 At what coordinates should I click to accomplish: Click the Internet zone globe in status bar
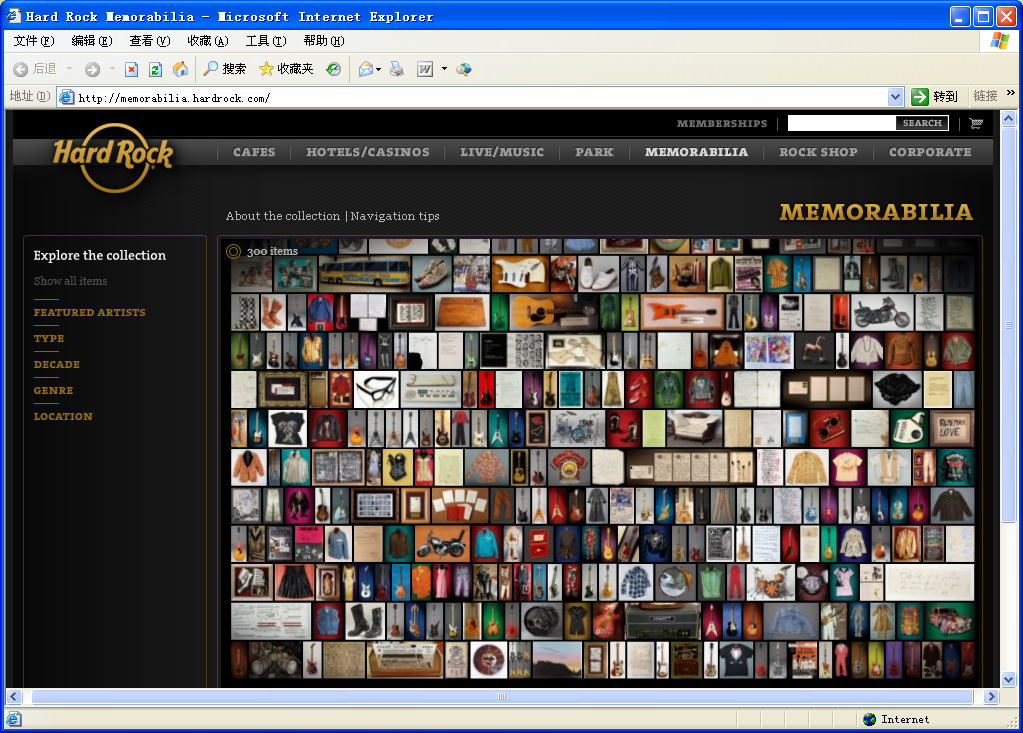click(x=870, y=719)
